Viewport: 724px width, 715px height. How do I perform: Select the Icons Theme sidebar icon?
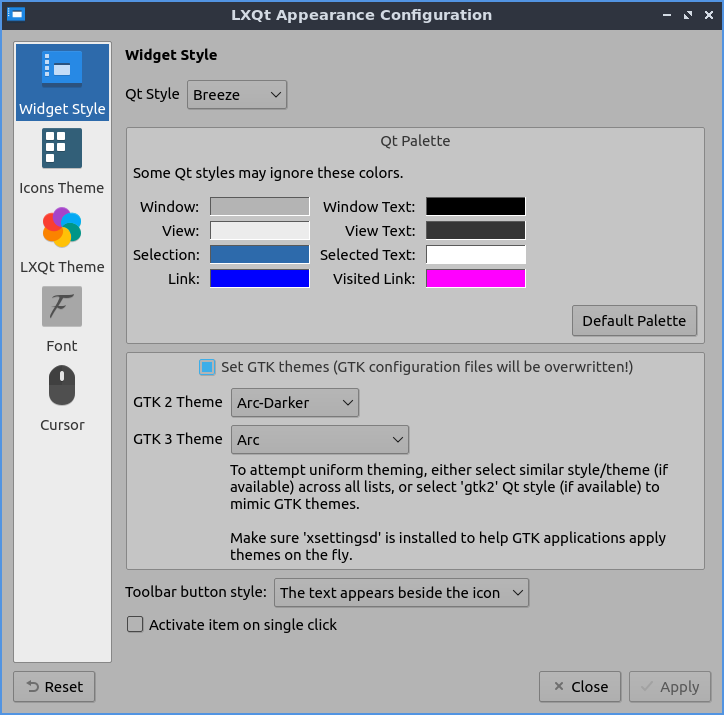pyautogui.click(x=62, y=149)
